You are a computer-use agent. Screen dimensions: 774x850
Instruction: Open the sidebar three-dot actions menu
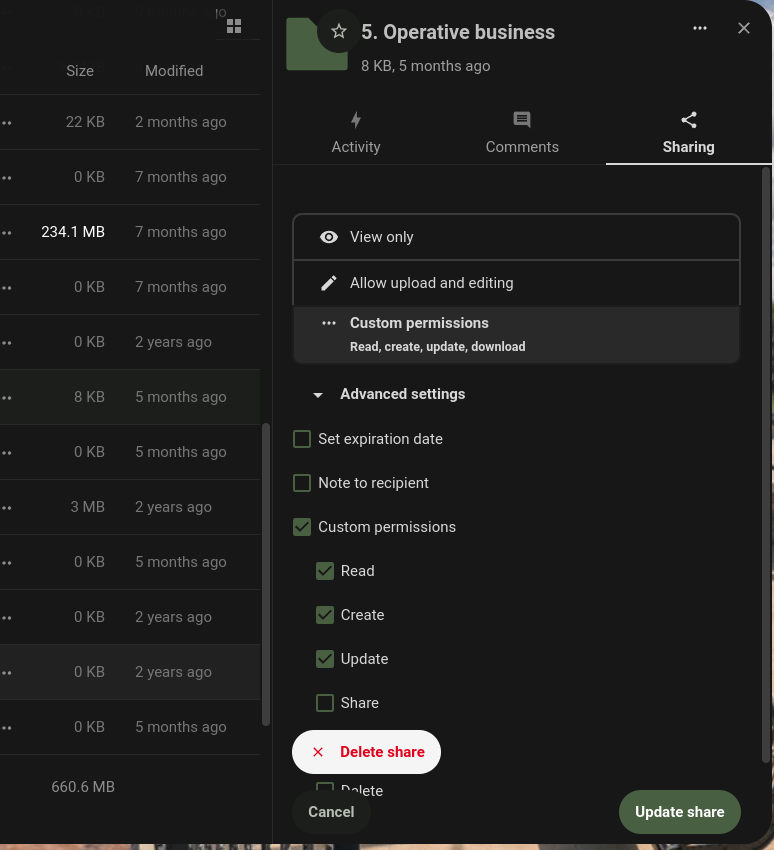(x=700, y=28)
